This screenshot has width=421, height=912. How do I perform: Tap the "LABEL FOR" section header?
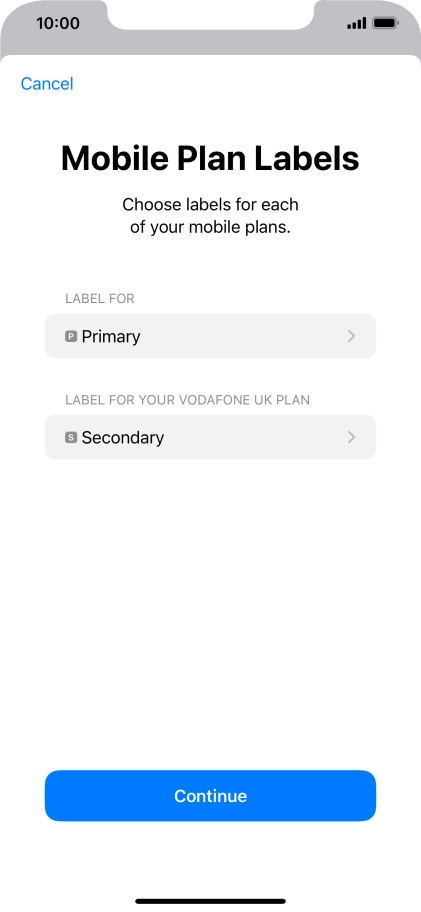100,299
